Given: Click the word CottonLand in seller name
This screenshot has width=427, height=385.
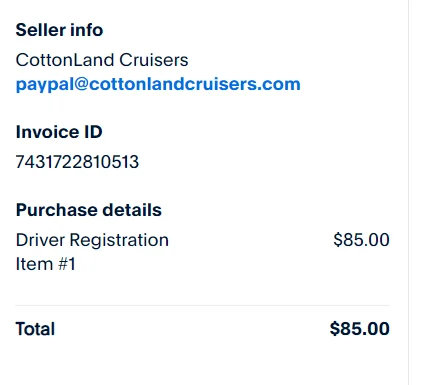Looking at the screenshot, I should 65,60.
